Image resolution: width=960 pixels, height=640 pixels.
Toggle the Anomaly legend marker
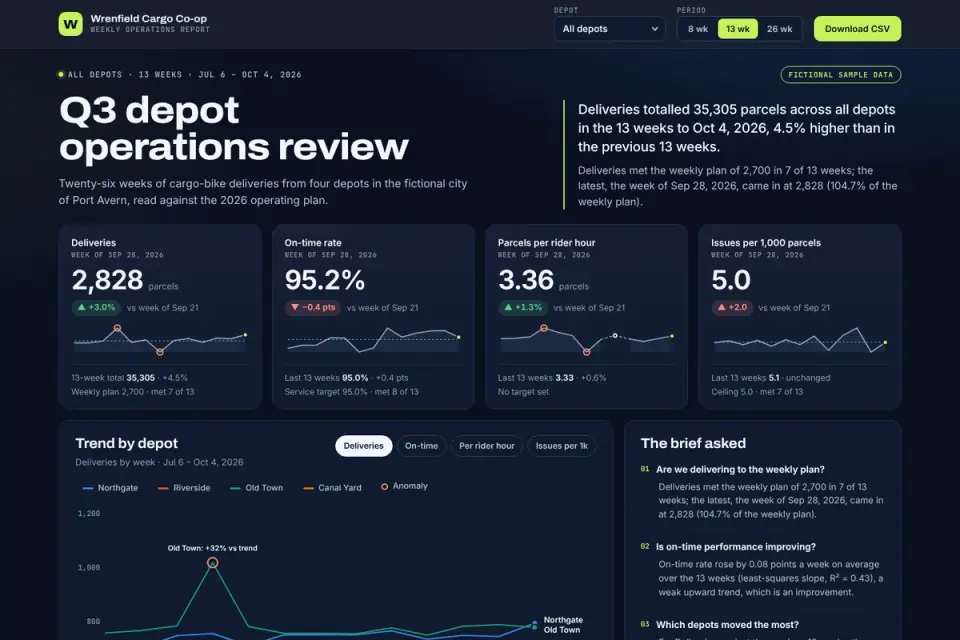coord(404,486)
